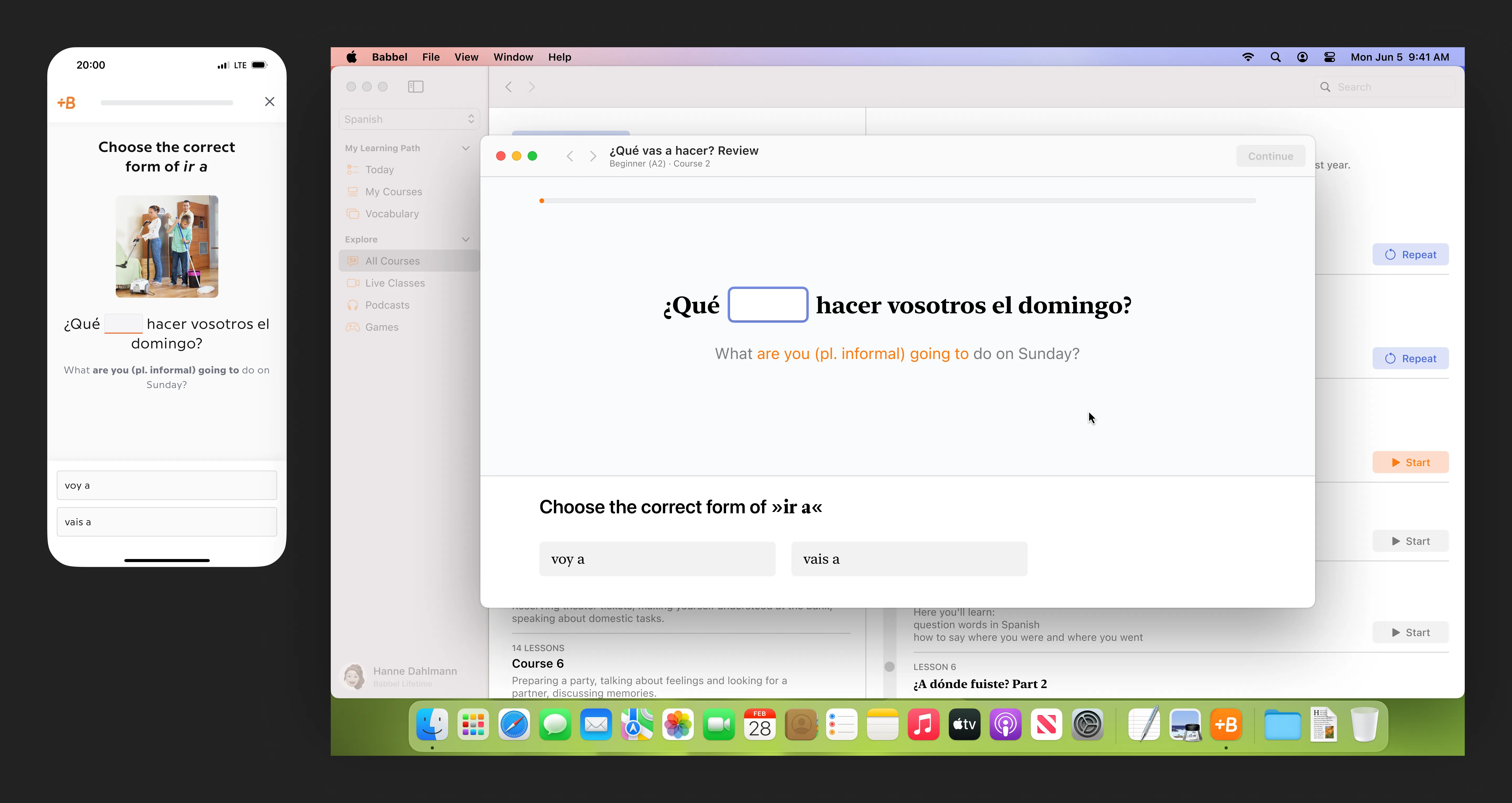Open Mail from the Dock

coord(596,725)
